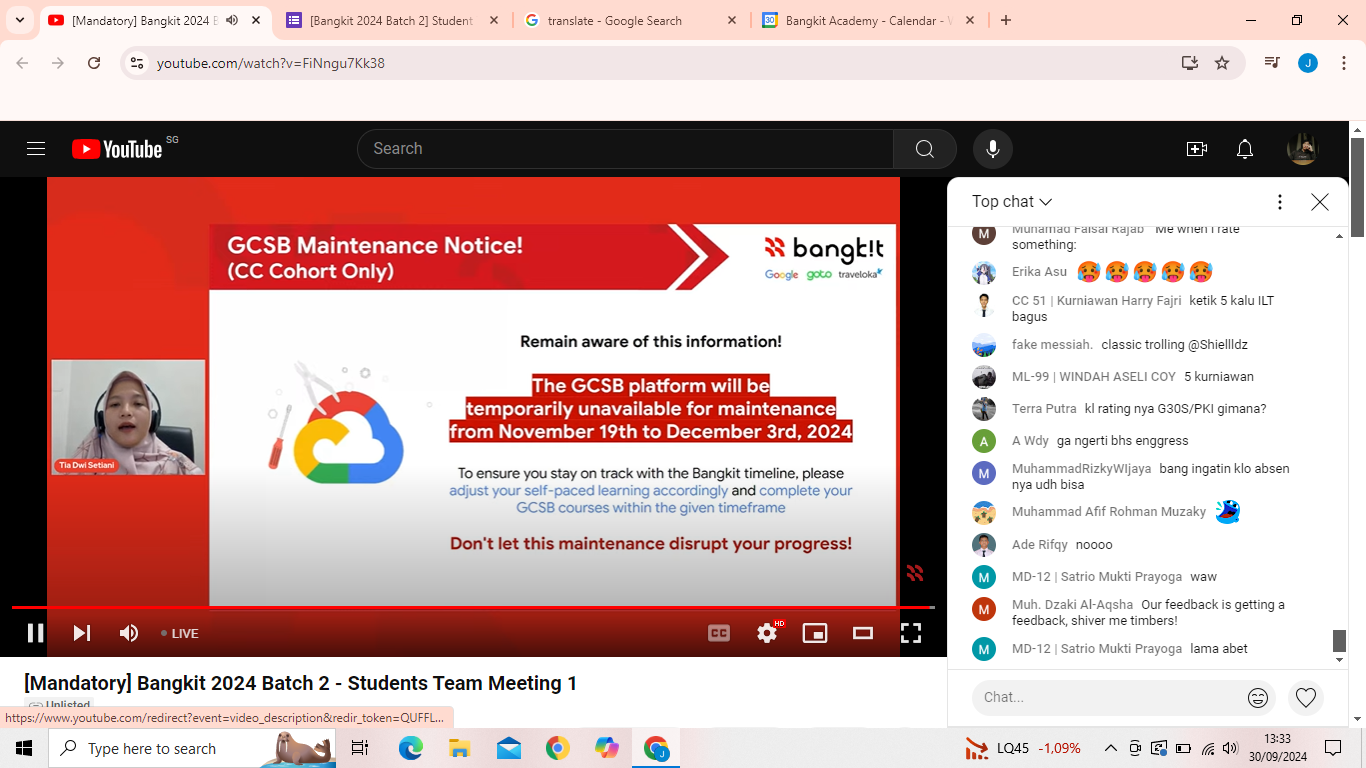Screen dimensions: 1366x768
Task: Enter fullscreen mode
Action: (x=911, y=633)
